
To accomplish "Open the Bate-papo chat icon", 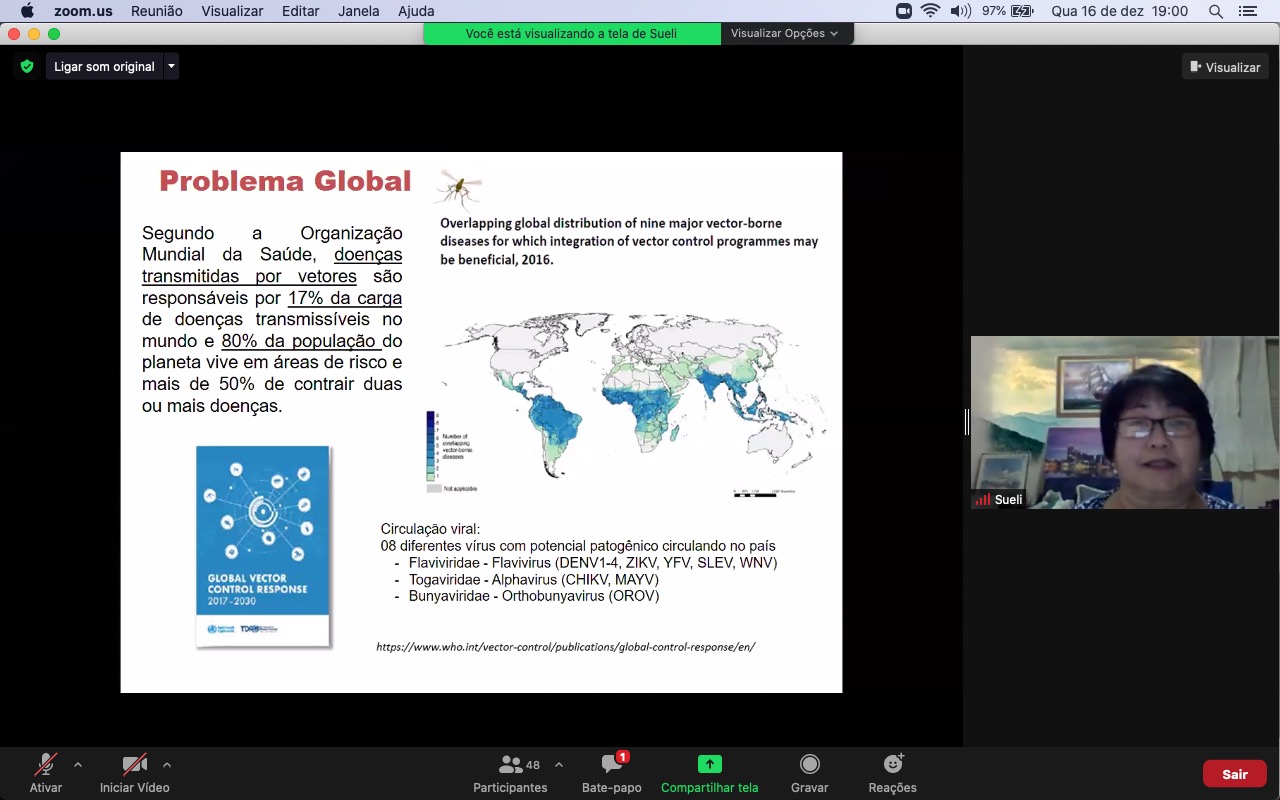I will pos(612,765).
